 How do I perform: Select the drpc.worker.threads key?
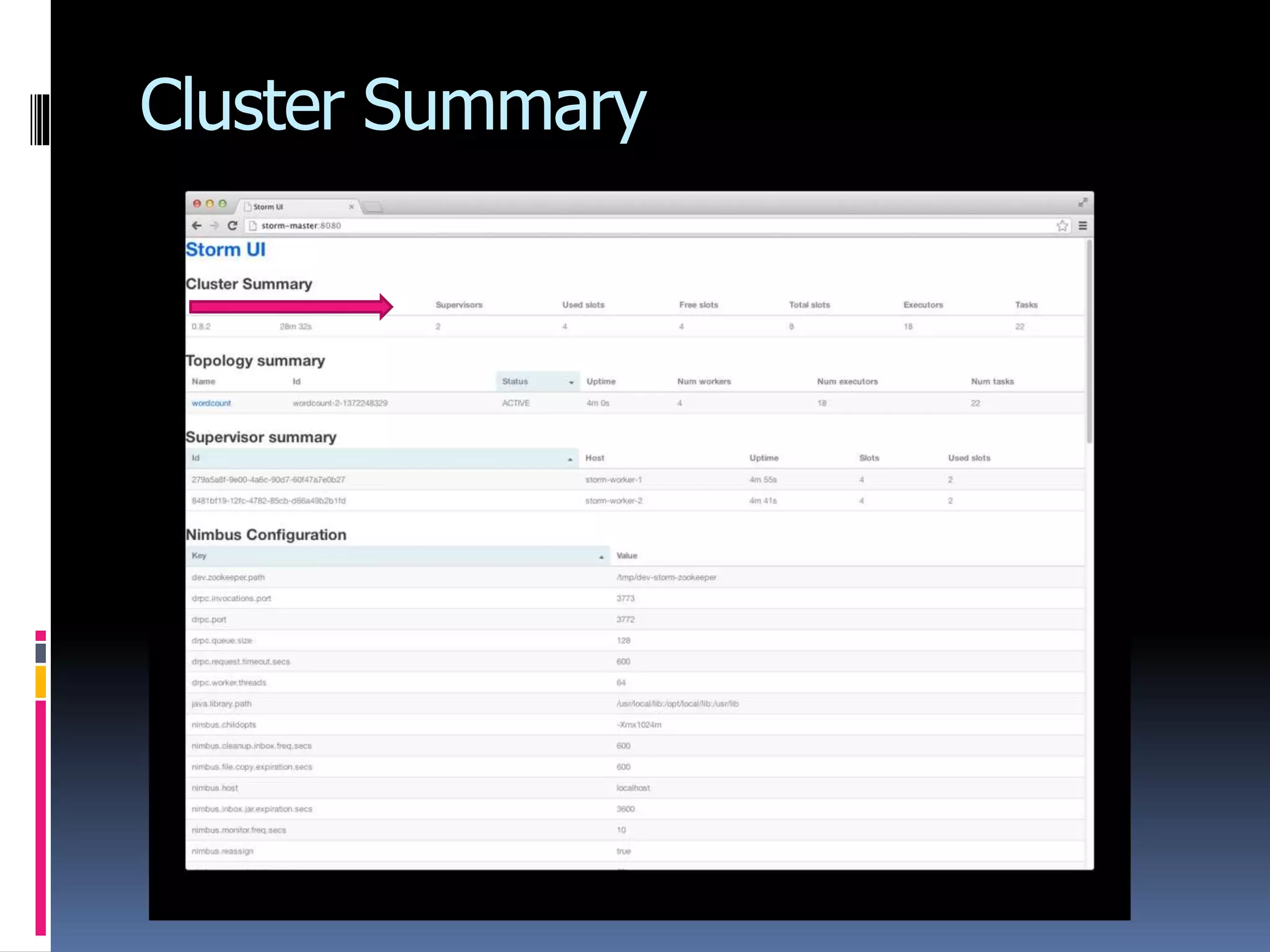tap(229, 683)
